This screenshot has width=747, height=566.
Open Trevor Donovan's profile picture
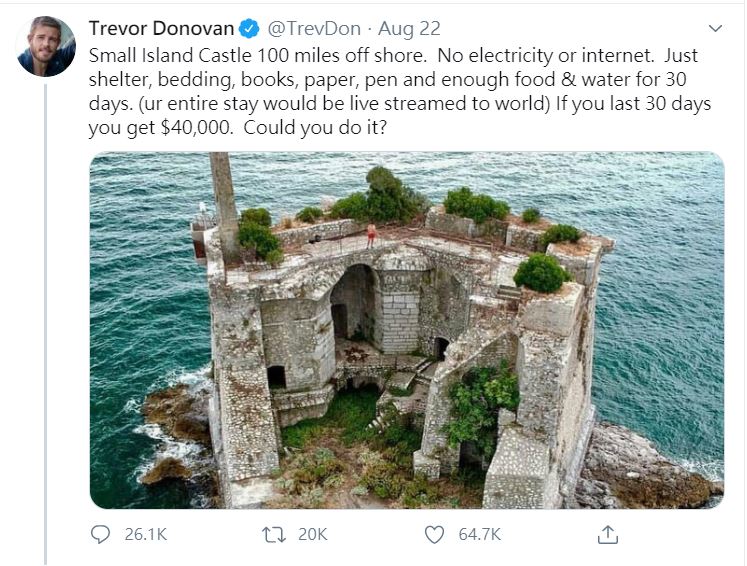click(x=46, y=46)
